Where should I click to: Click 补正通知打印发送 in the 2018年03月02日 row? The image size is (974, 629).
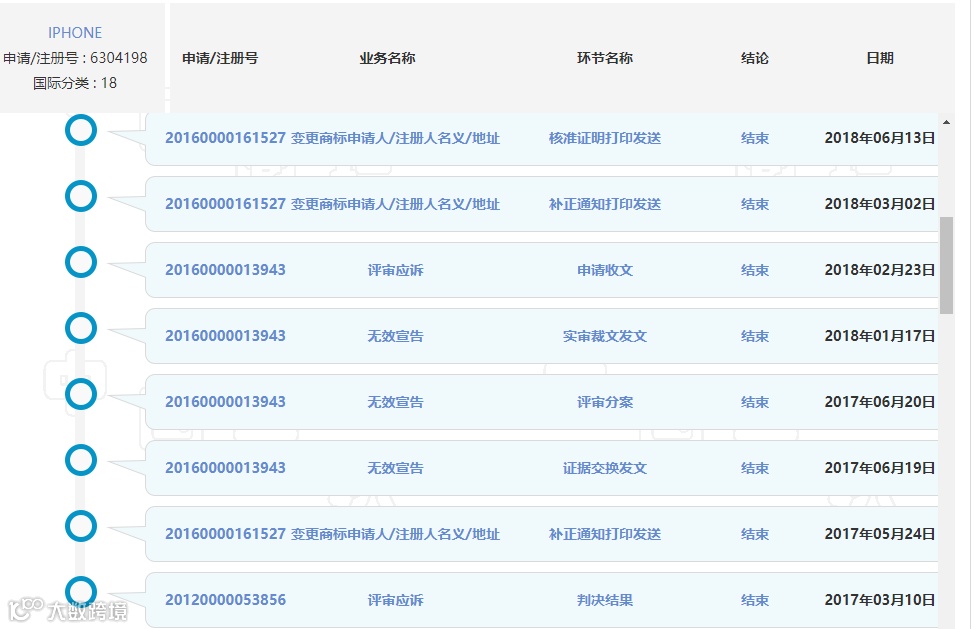pyautogui.click(x=605, y=204)
